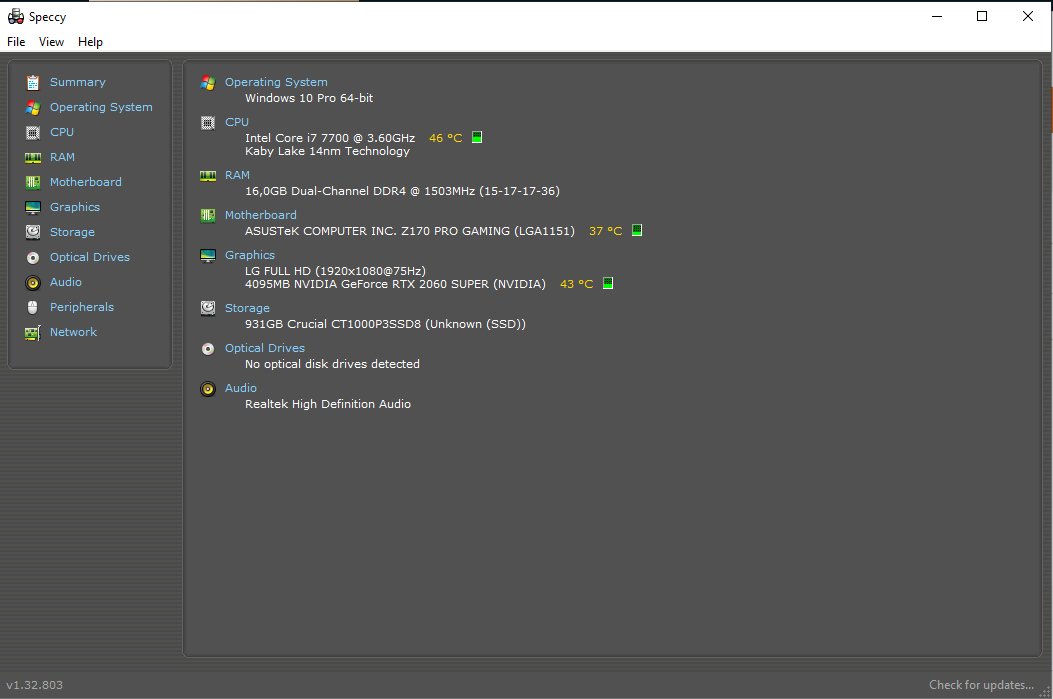Select Motherboard in the sidebar list
This screenshot has width=1053, height=699.
[86, 182]
